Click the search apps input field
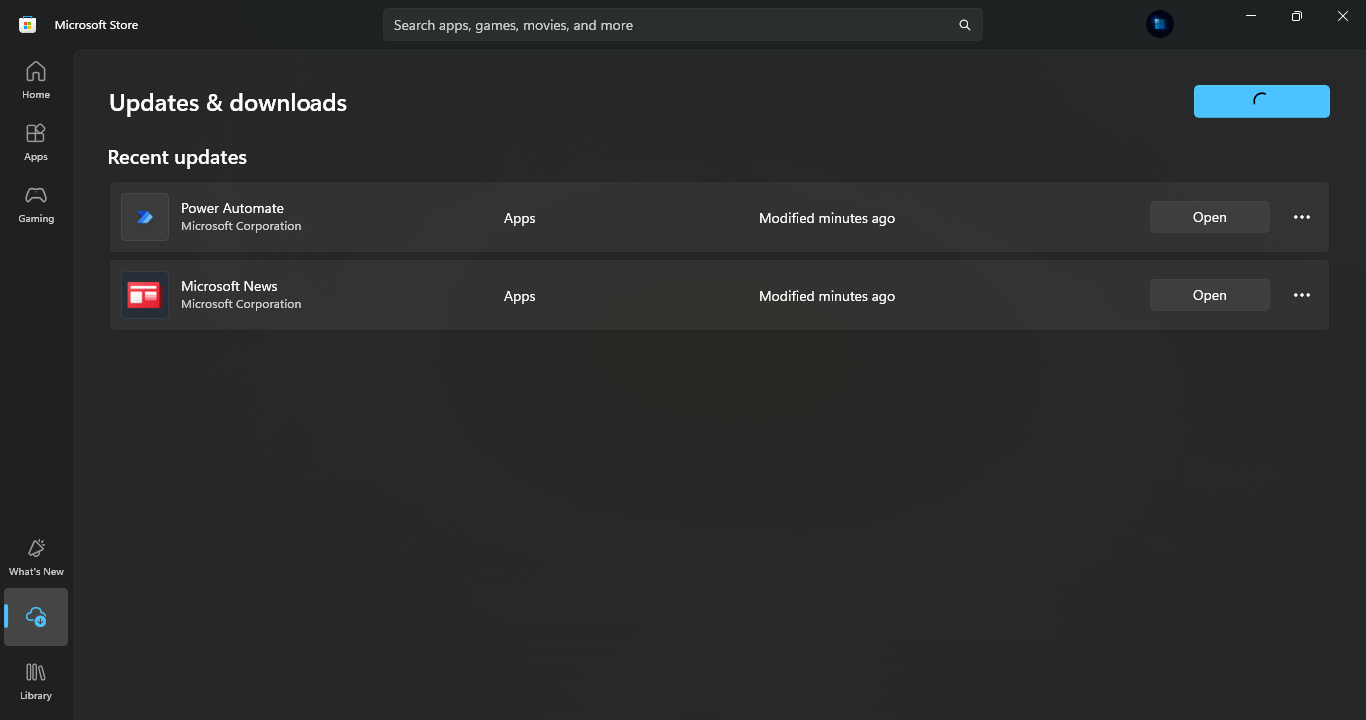 click(x=650, y=24)
